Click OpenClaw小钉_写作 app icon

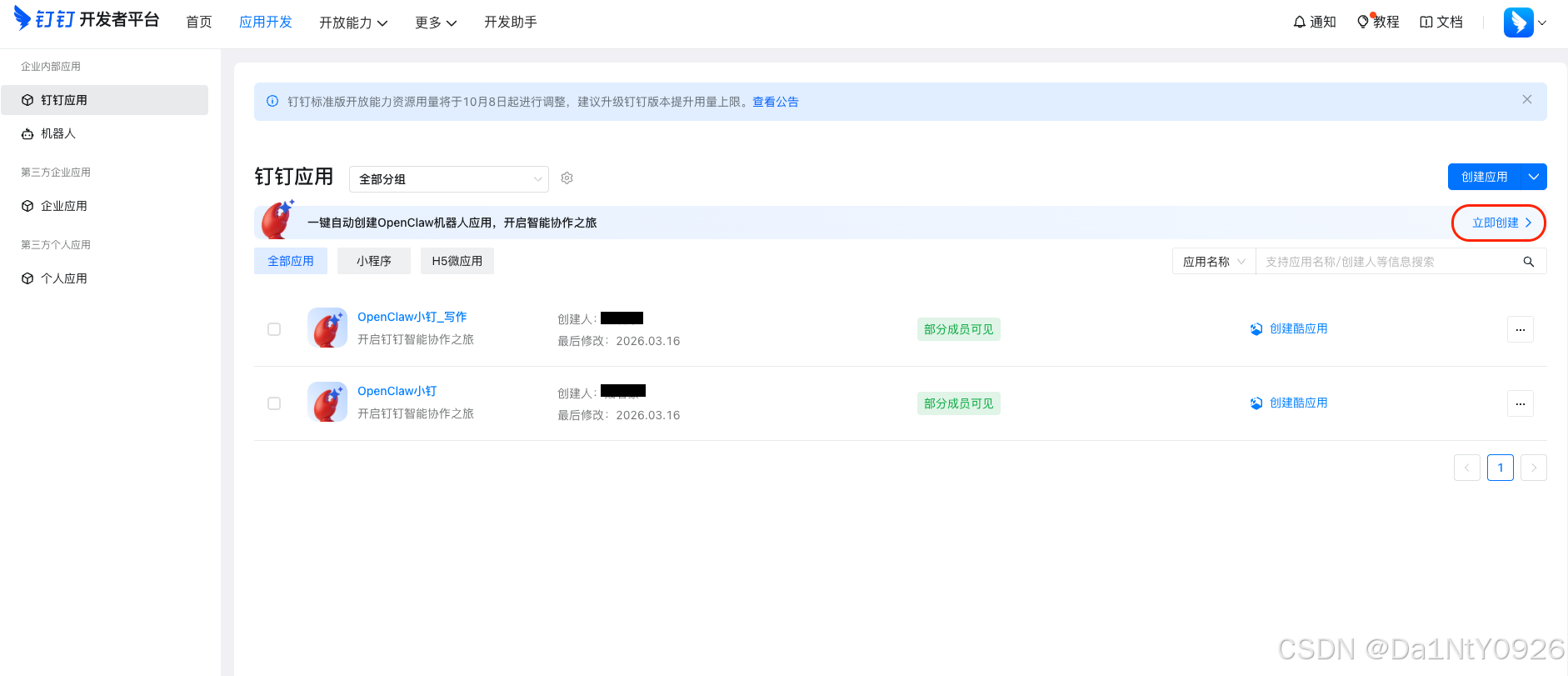click(x=327, y=328)
